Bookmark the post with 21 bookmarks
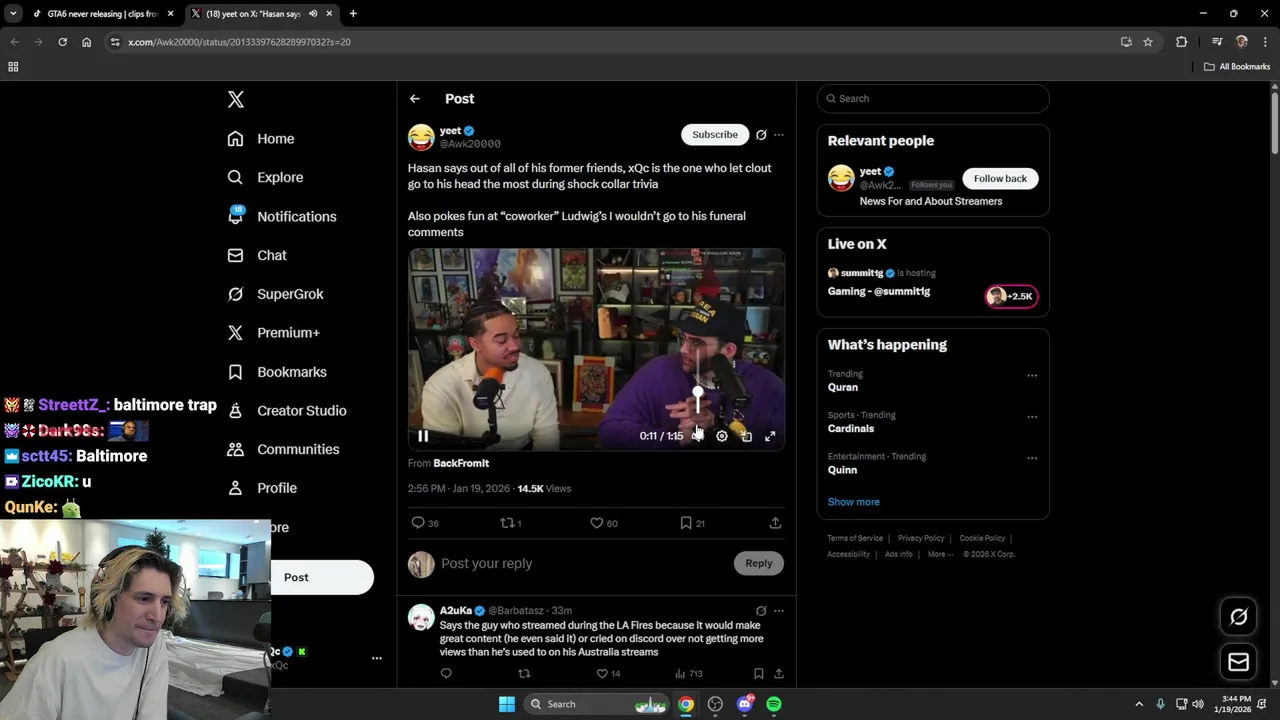Image resolution: width=1280 pixels, height=720 pixels. [693, 523]
